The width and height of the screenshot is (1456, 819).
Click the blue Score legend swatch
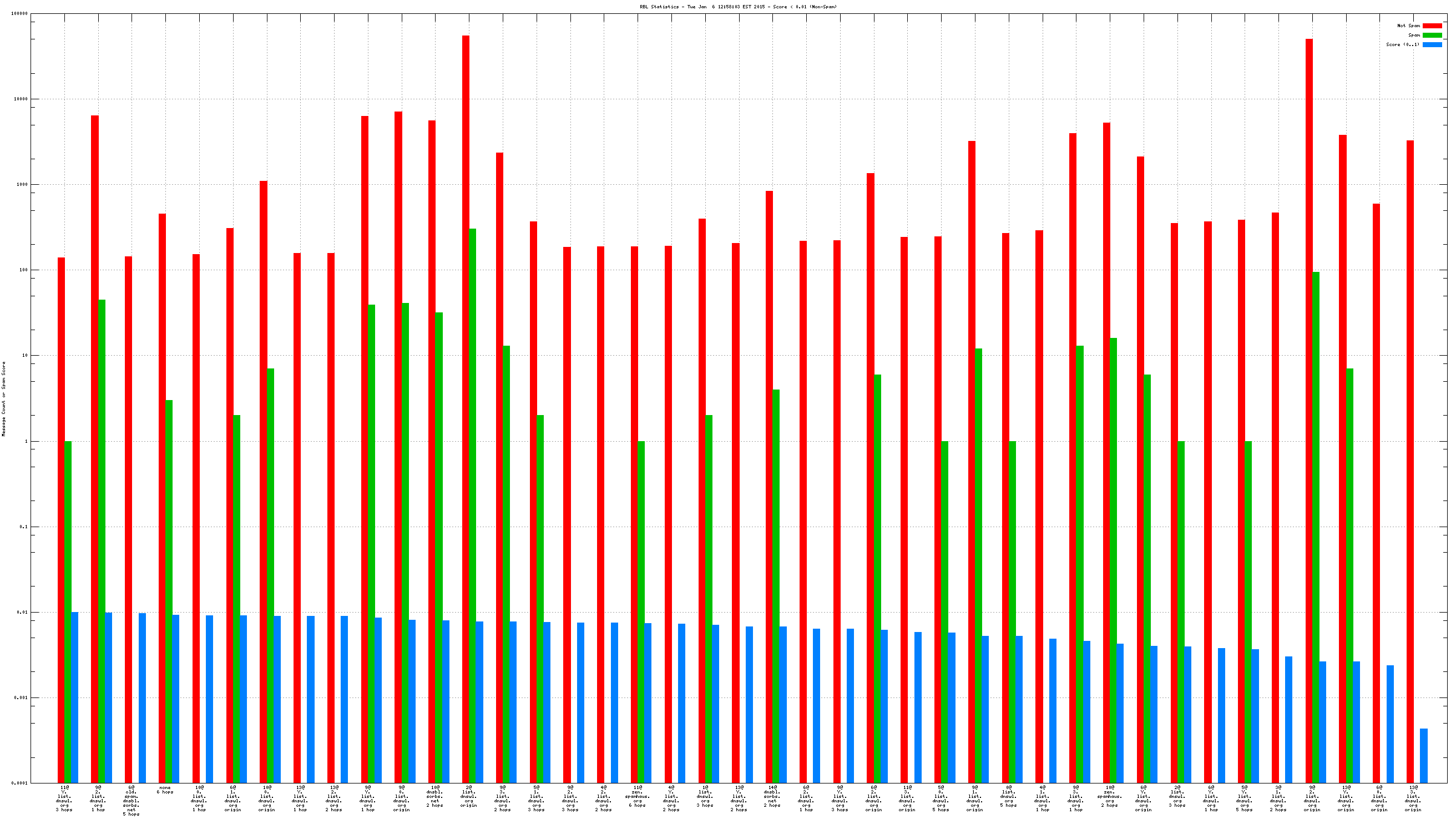1432,44
